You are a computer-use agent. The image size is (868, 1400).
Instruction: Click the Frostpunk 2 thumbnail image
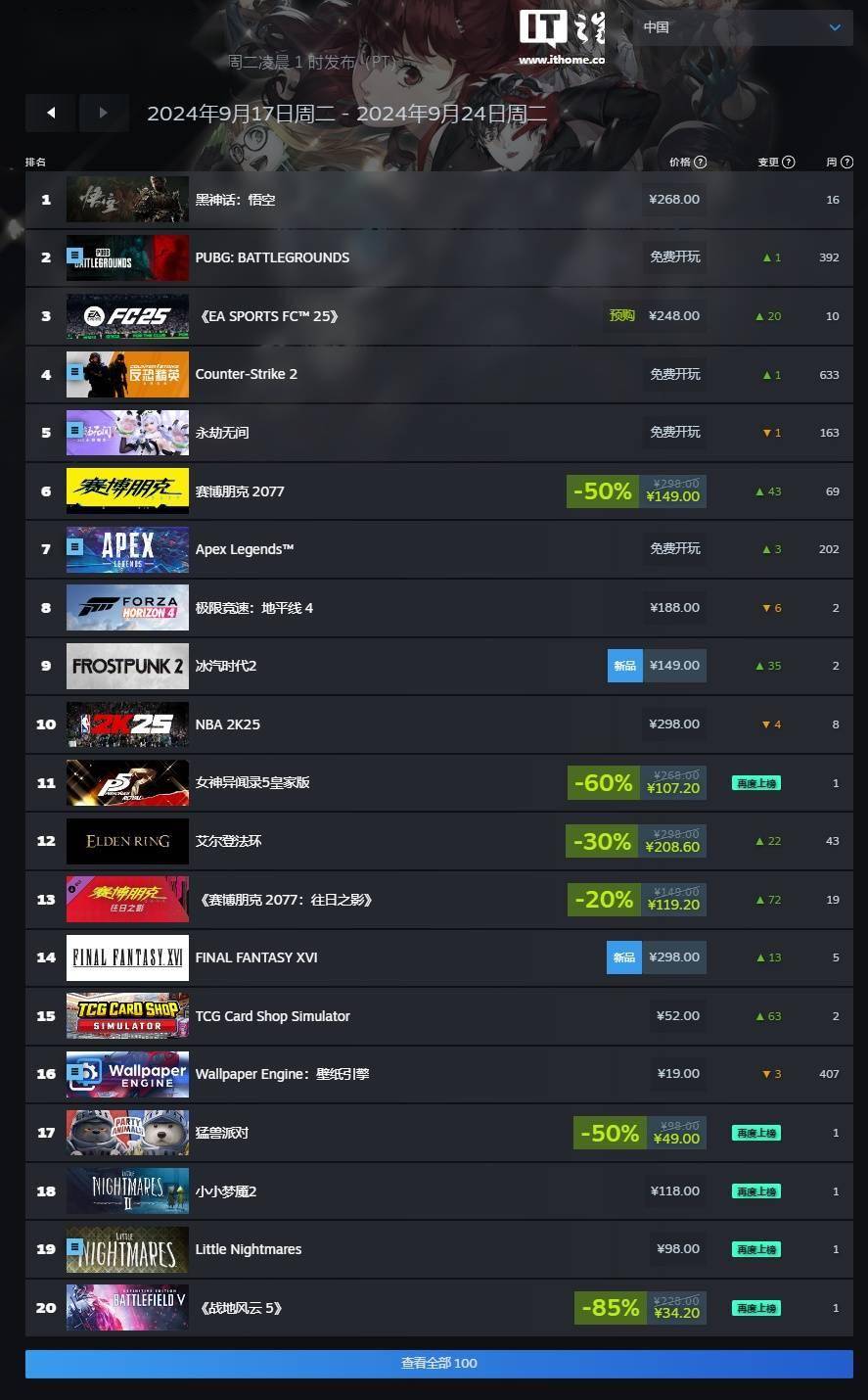[x=127, y=666]
